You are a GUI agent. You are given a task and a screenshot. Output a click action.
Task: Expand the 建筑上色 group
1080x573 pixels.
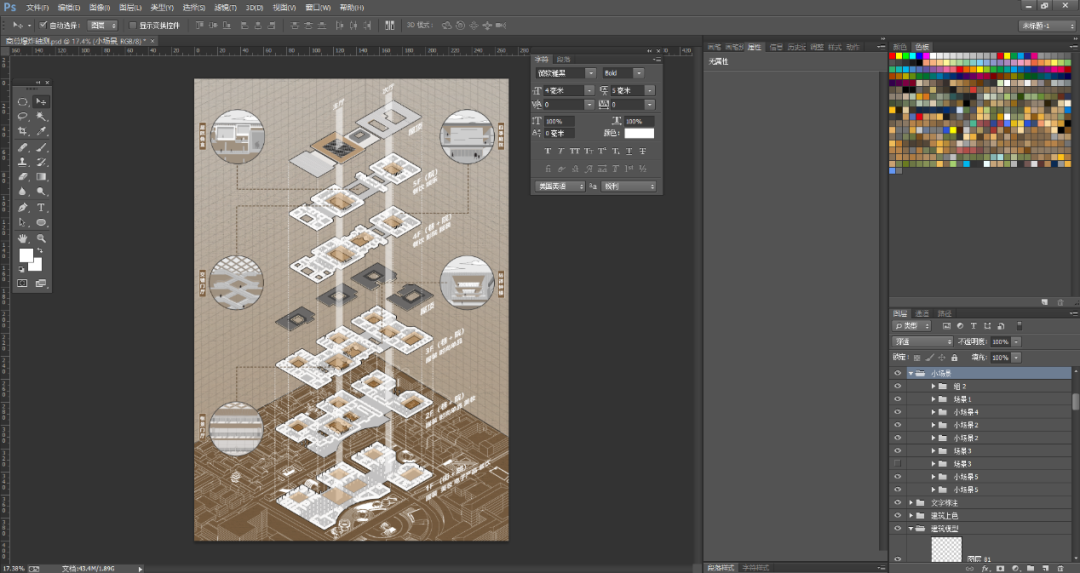point(911,515)
